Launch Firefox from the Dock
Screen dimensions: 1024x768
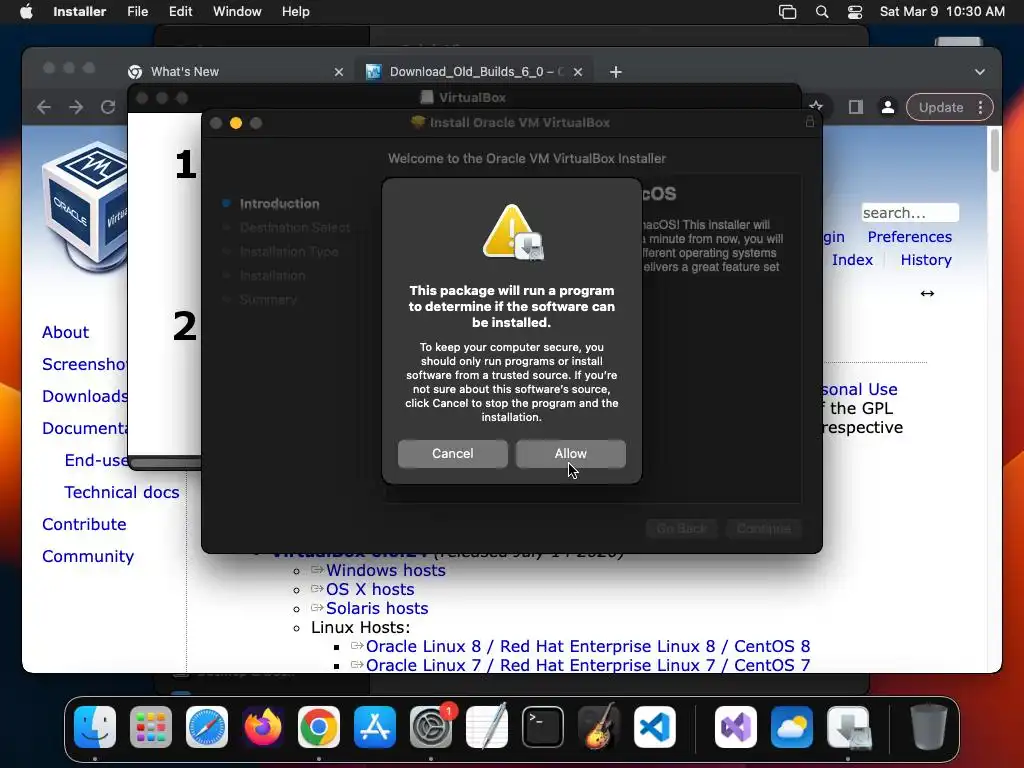(x=263, y=727)
